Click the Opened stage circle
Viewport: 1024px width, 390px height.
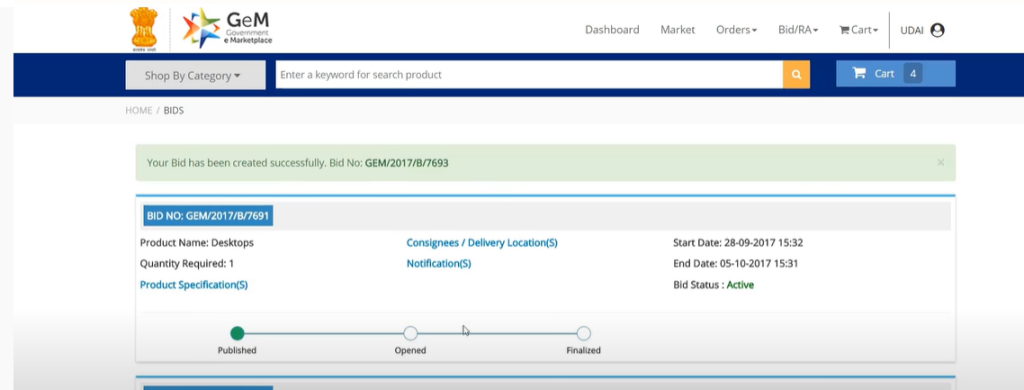[x=410, y=333]
